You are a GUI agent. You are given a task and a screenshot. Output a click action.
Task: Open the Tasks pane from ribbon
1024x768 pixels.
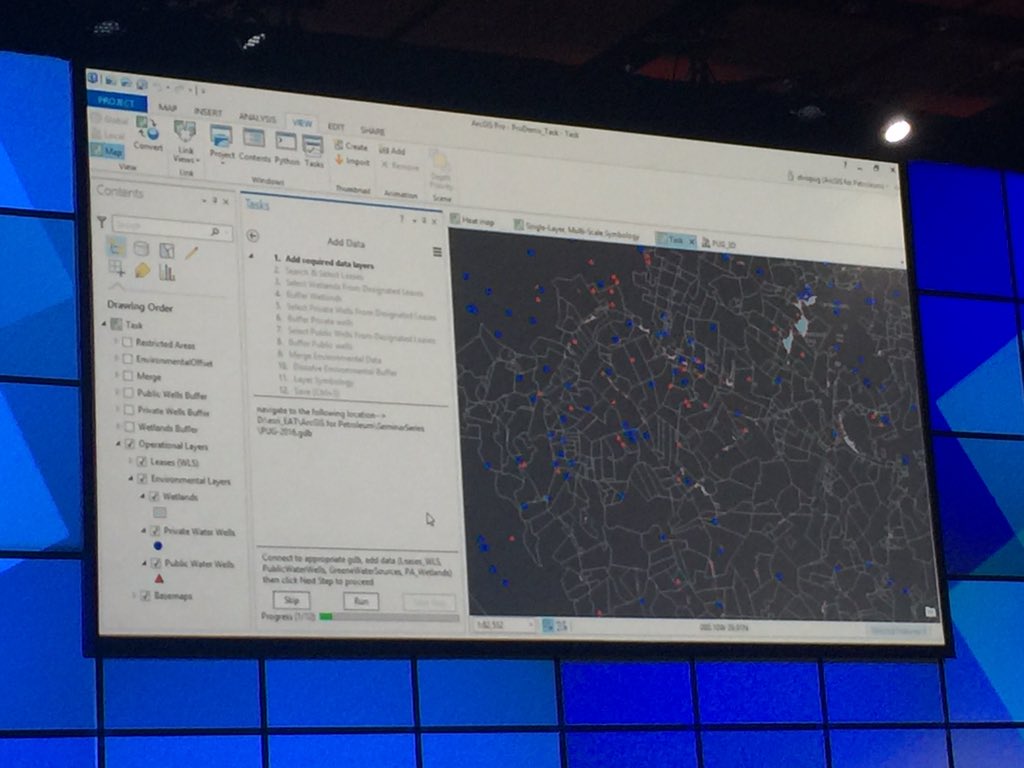[x=313, y=145]
